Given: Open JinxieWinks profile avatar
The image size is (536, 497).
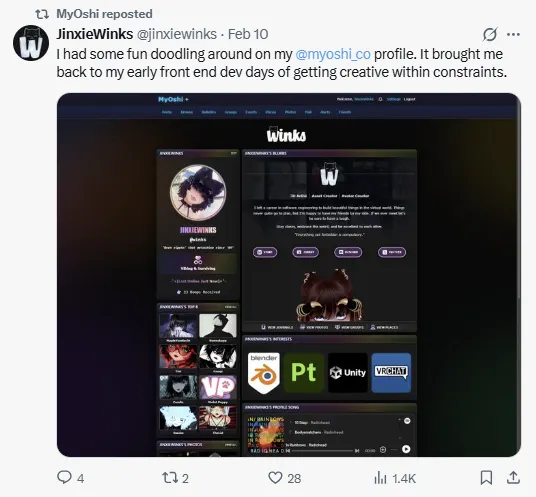Looking at the screenshot, I should point(31,43).
